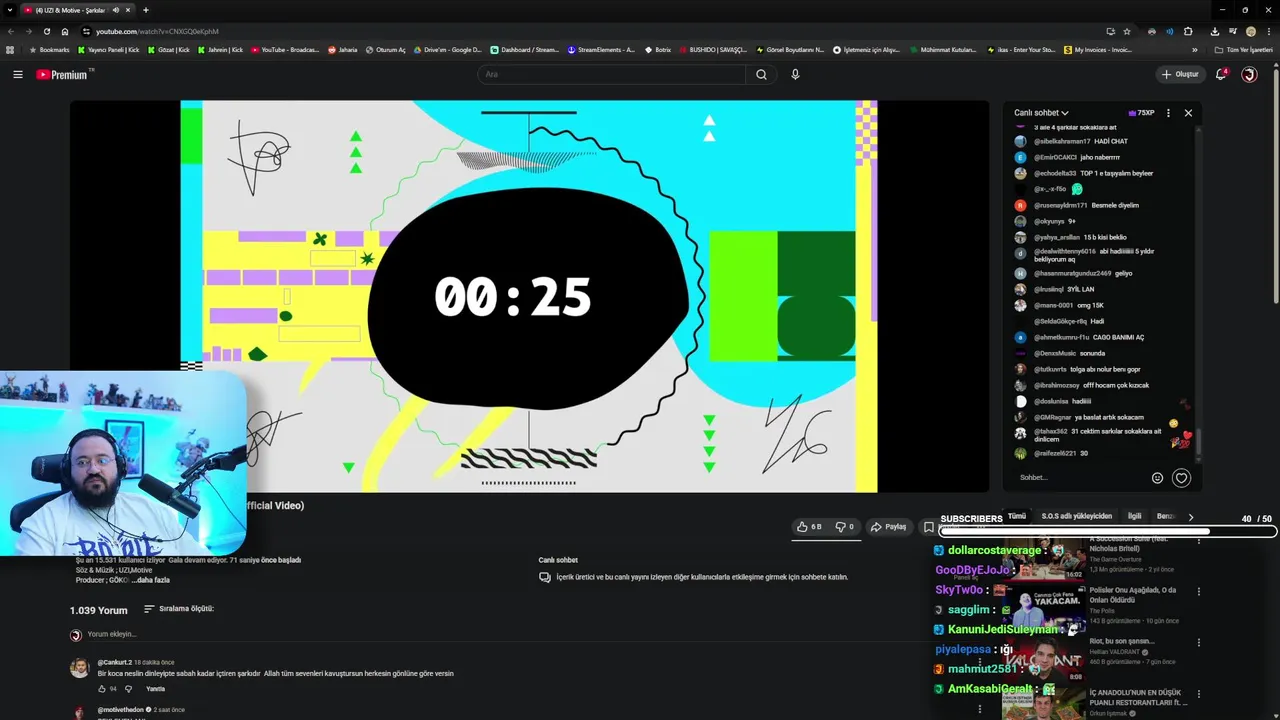Click the Oluştur create button
Viewport: 1280px width, 720px height.
coord(1179,74)
